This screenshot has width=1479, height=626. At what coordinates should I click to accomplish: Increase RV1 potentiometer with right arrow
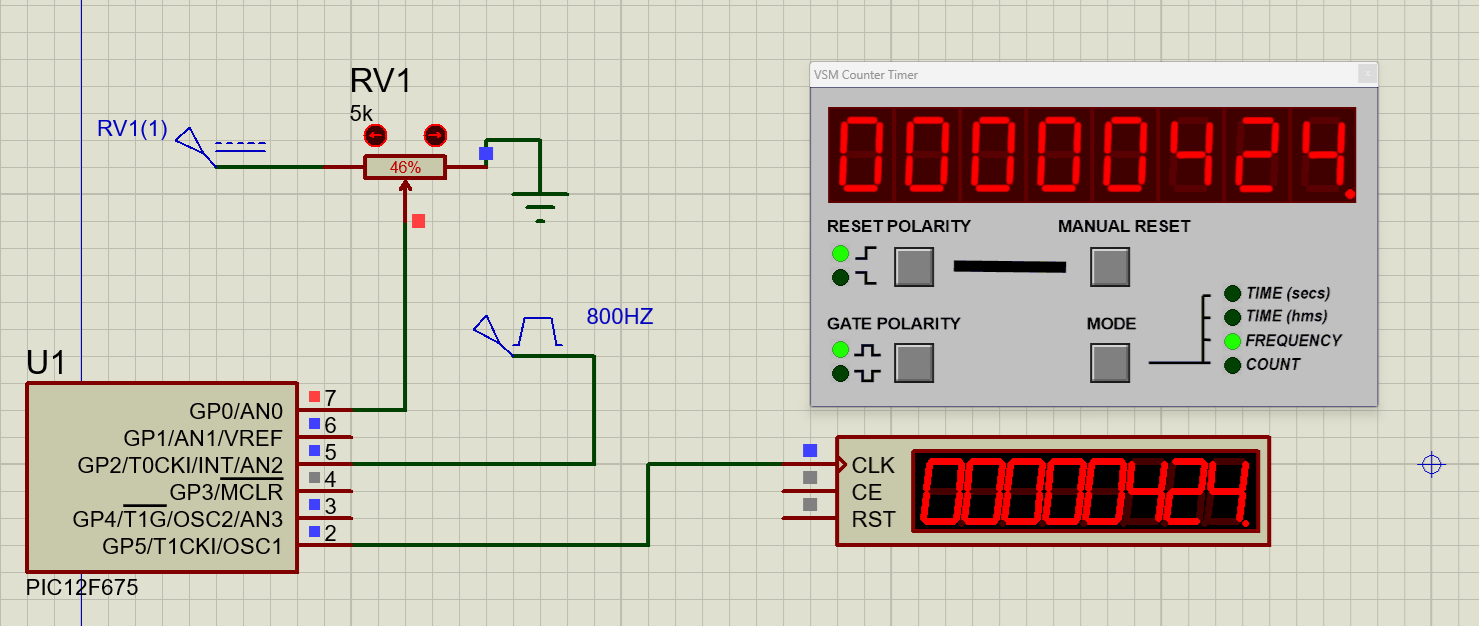[435, 136]
